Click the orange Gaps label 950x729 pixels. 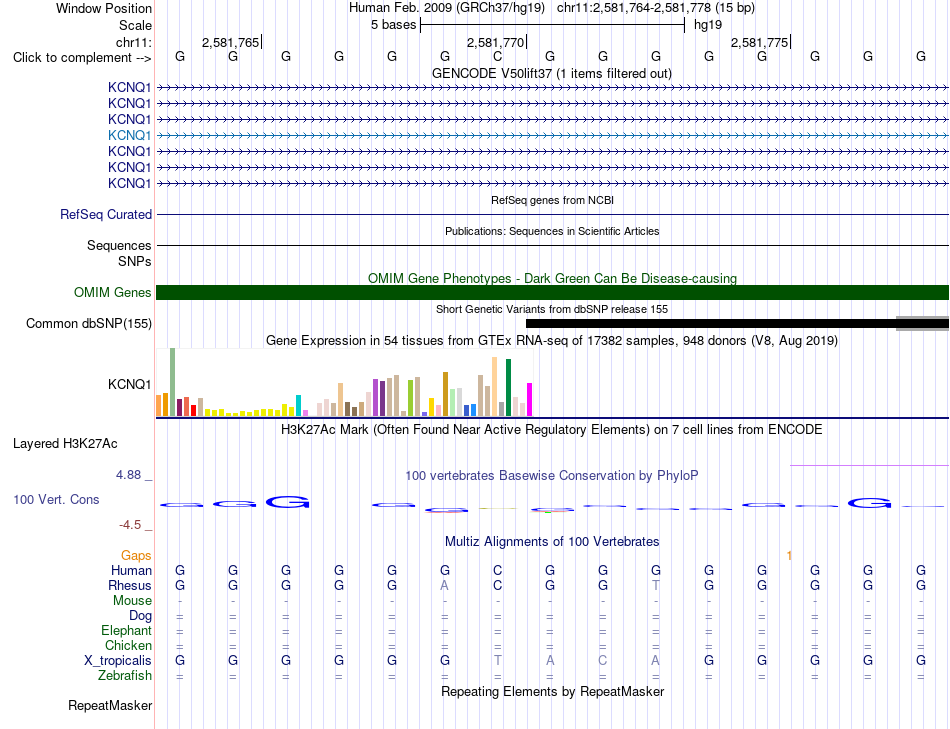coord(136,555)
